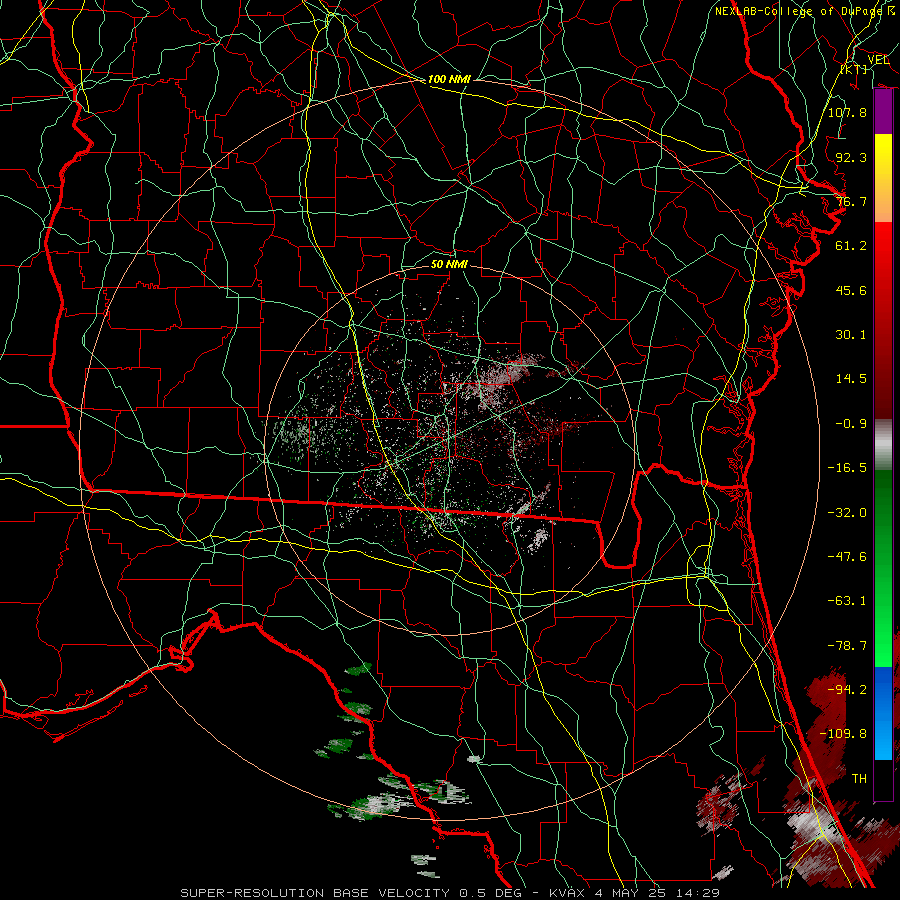Click the 76.7 velocity scale value
Image resolution: width=900 pixels, height=900 pixels.
[851, 201]
